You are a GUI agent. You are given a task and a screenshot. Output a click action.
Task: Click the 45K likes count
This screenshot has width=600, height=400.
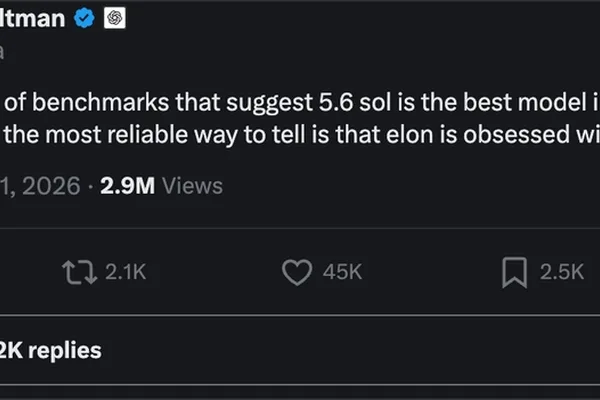point(342,272)
